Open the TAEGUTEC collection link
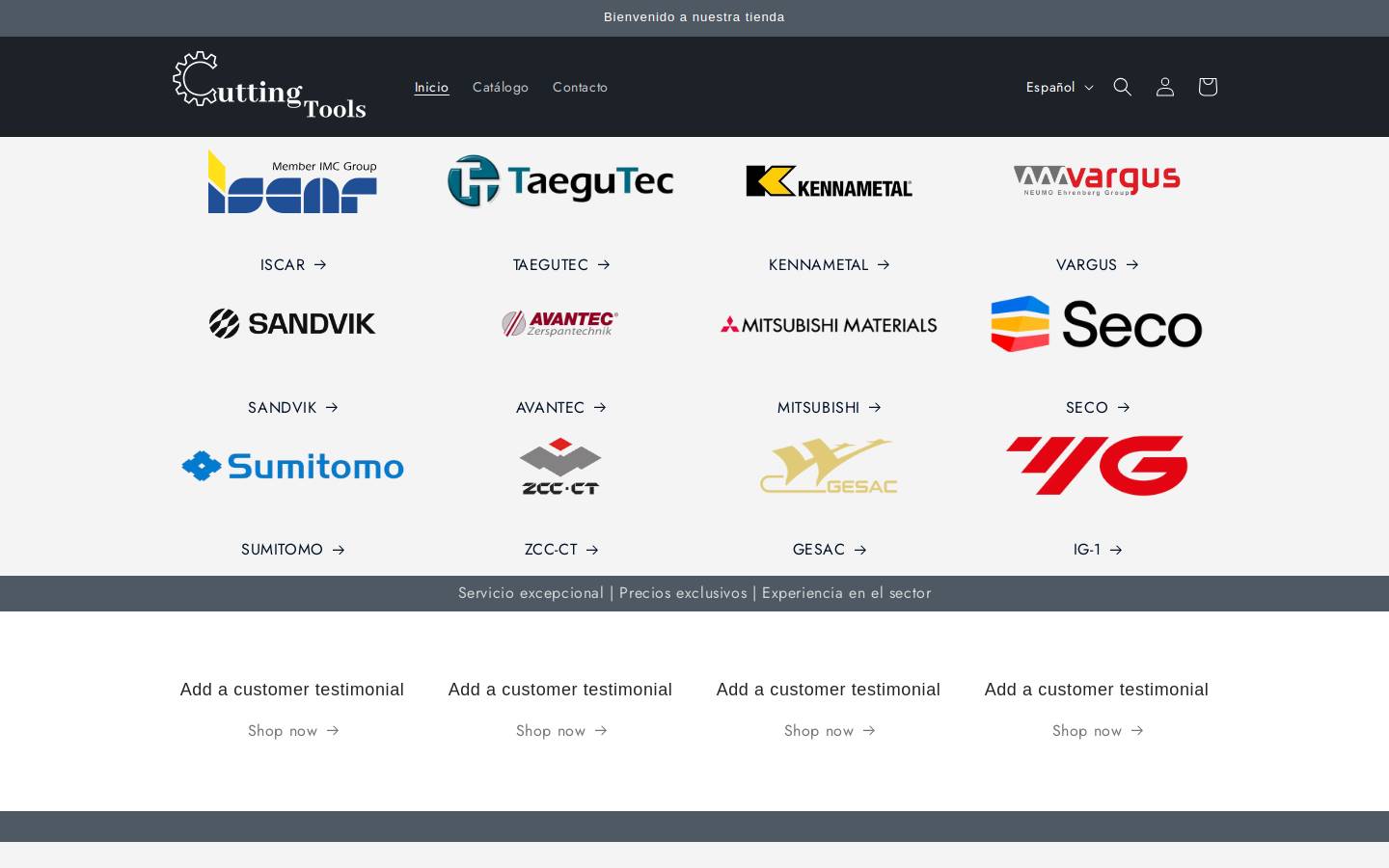The height and width of the screenshot is (868, 1389). click(x=561, y=264)
